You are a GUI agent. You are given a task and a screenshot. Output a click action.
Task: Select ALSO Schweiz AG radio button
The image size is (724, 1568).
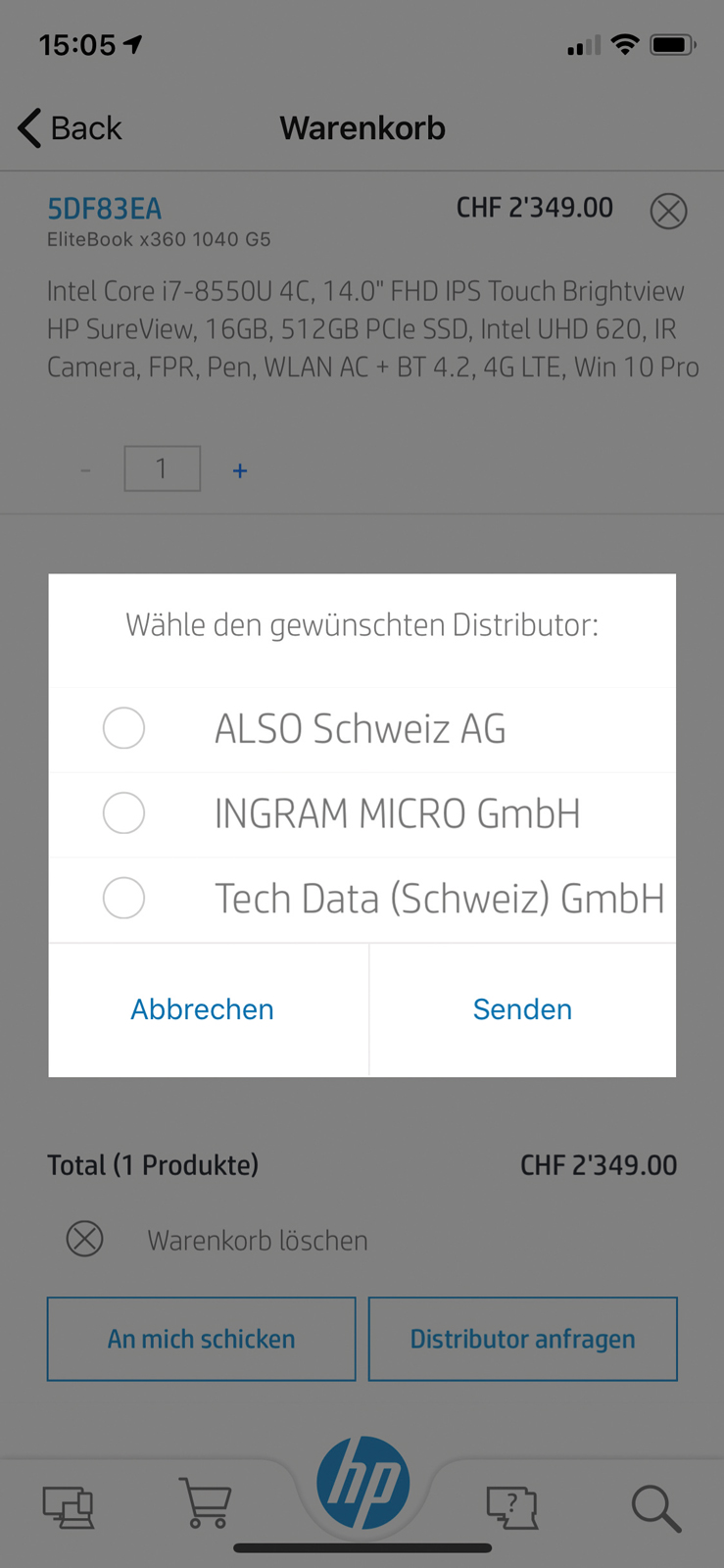123,728
